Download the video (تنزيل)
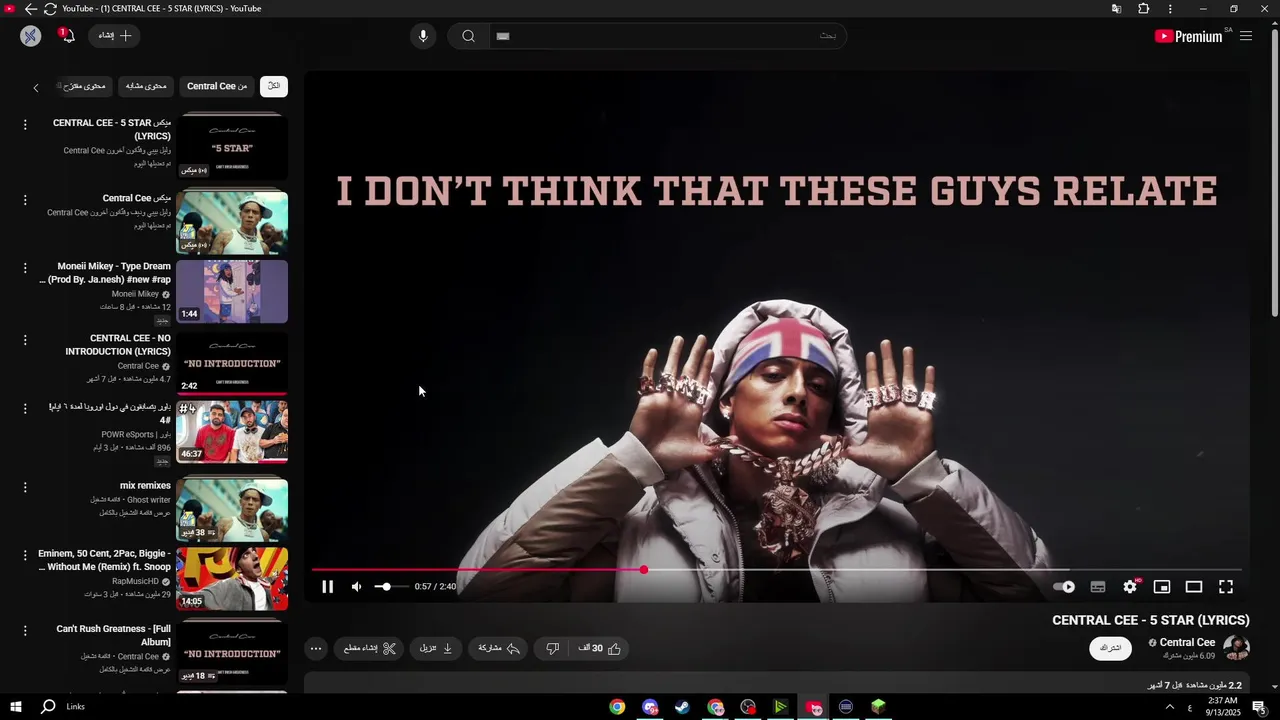 436,648
